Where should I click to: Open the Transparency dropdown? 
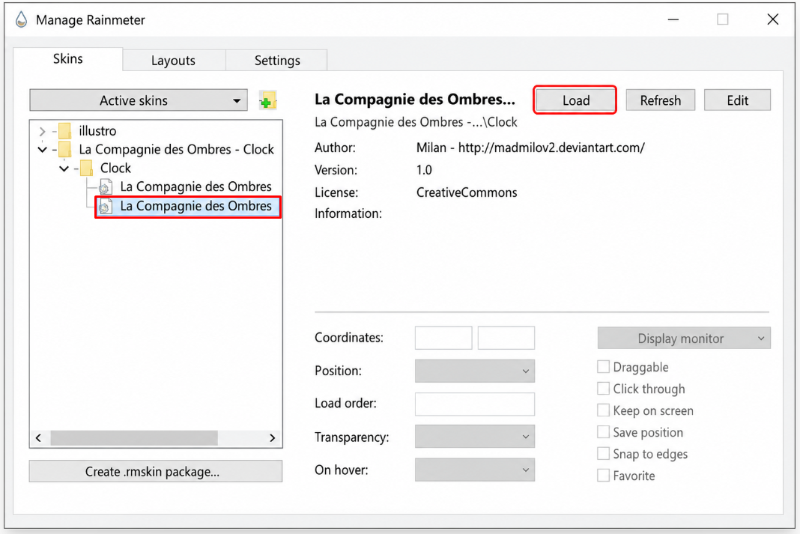click(474, 437)
